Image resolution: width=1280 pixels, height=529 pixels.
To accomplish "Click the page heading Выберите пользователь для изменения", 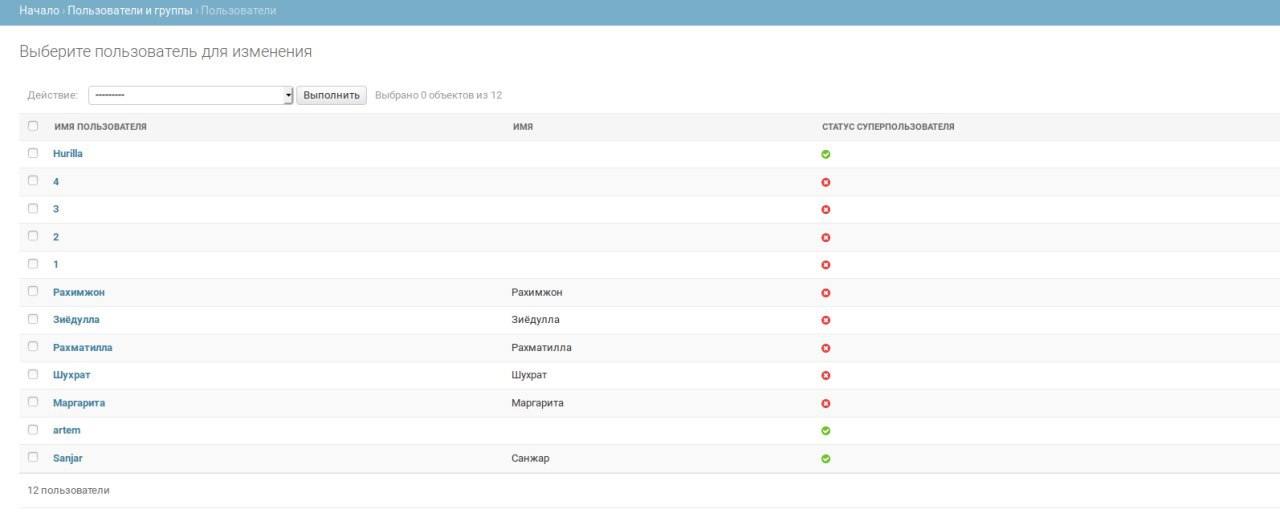I will [x=166, y=51].
